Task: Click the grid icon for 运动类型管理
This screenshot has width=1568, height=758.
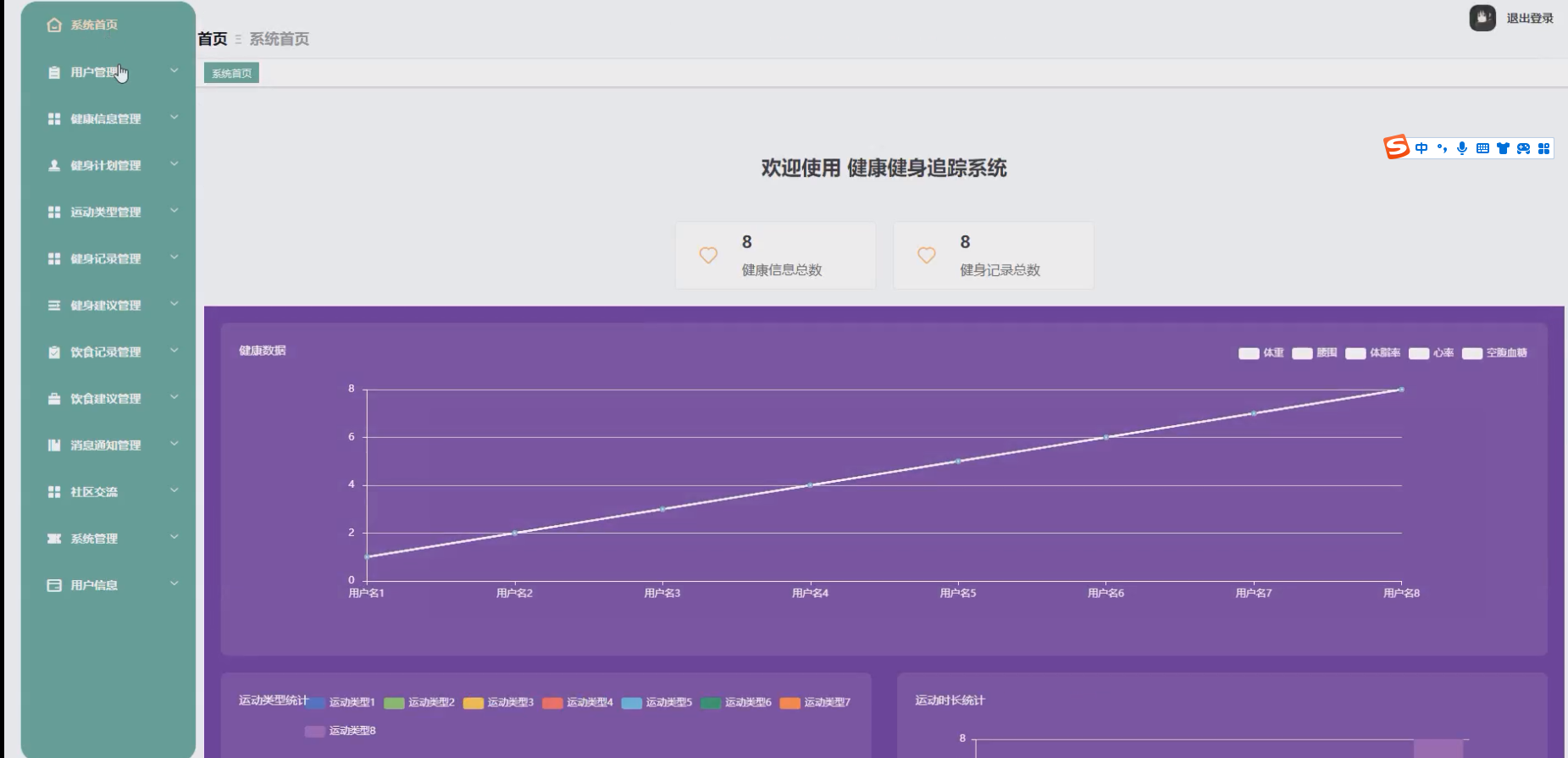Action: [x=54, y=212]
